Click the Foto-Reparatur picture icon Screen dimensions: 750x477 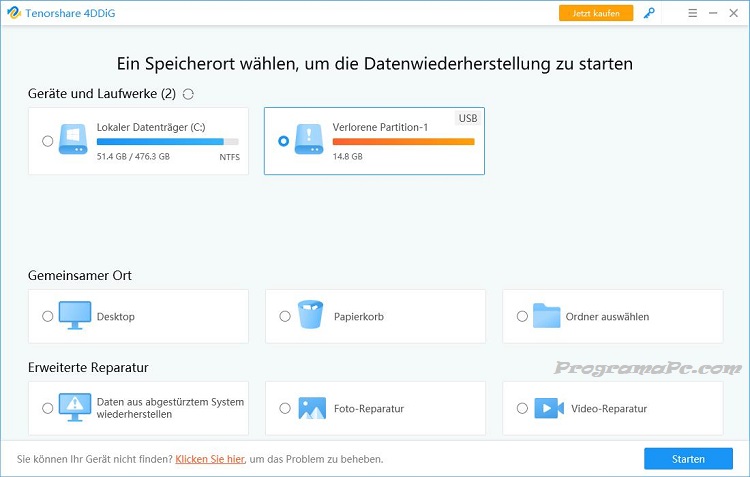click(x=311, y=408)
